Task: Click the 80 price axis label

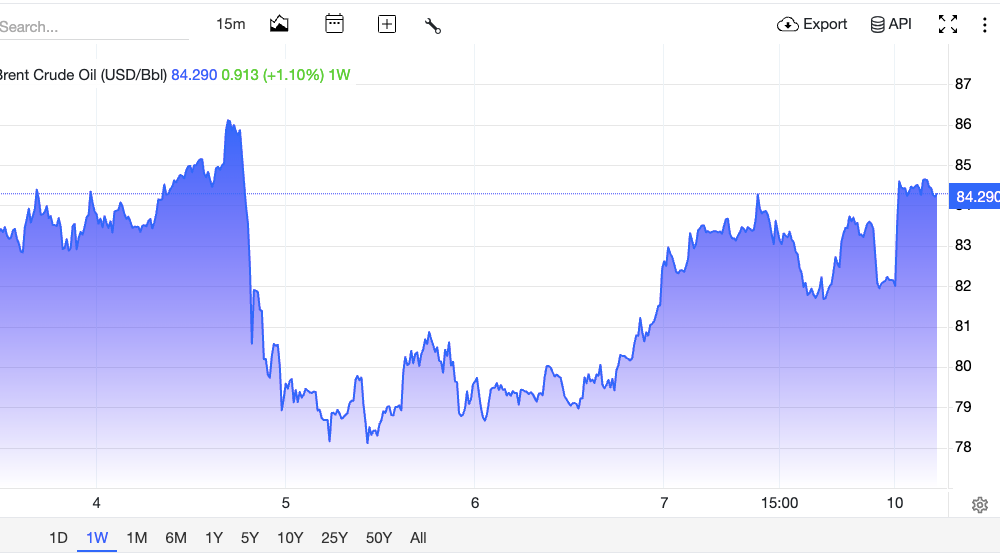Action: click(963, 366)
